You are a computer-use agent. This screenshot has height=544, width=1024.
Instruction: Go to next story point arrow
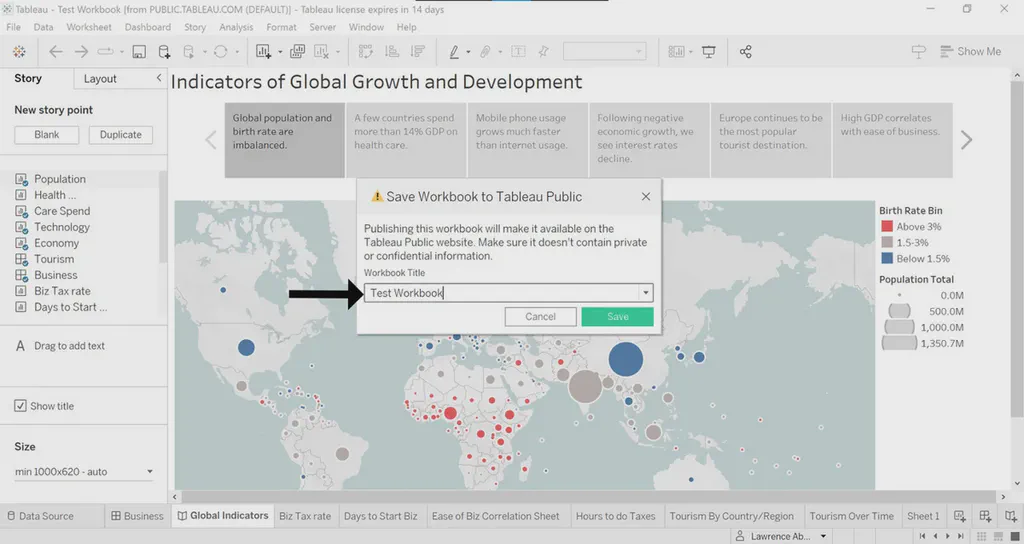[967, 140]
